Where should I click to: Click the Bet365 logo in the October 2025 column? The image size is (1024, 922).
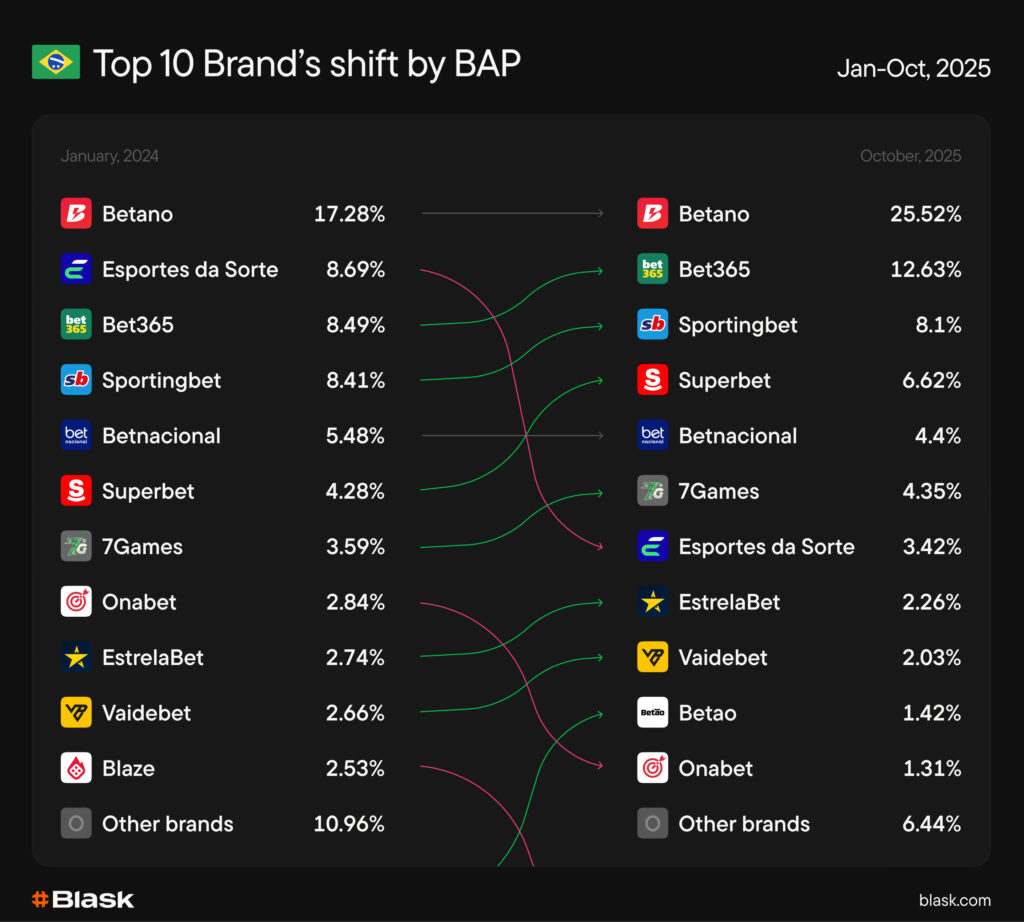click(x=652, y=269)
